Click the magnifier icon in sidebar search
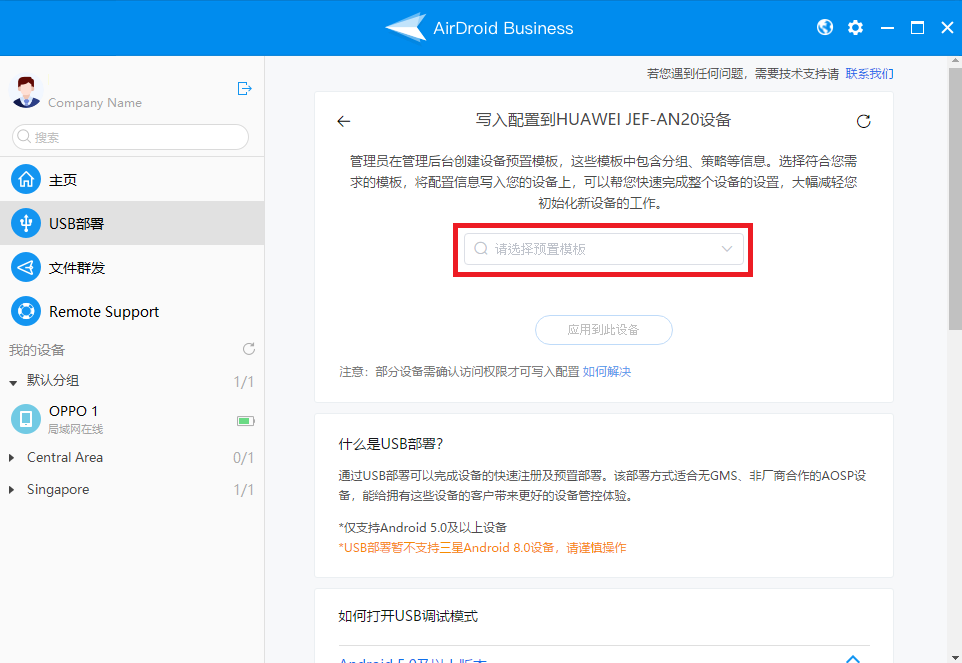 (x=24, y=136)
